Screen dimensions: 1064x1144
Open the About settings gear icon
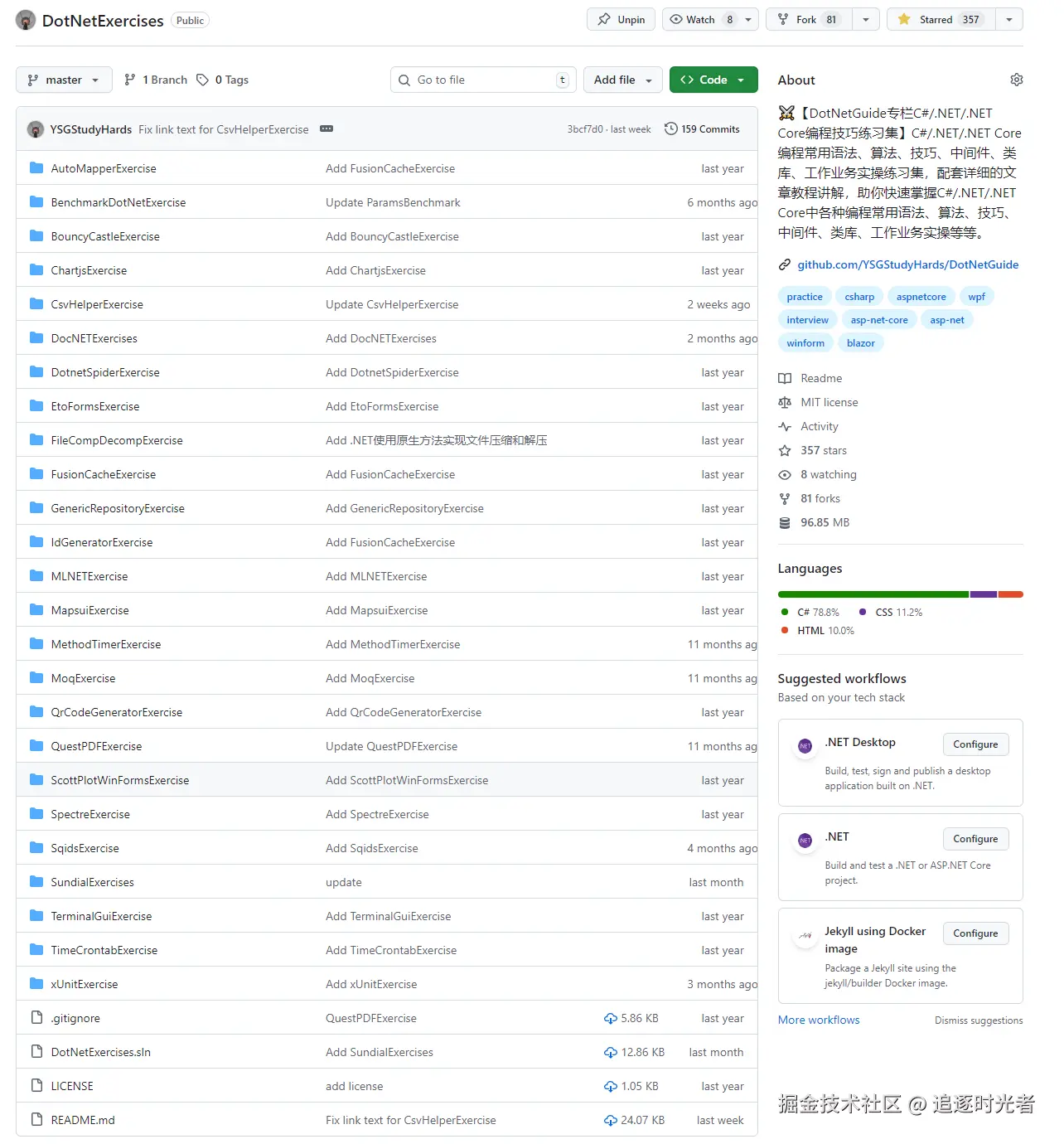pos(1016,80)
